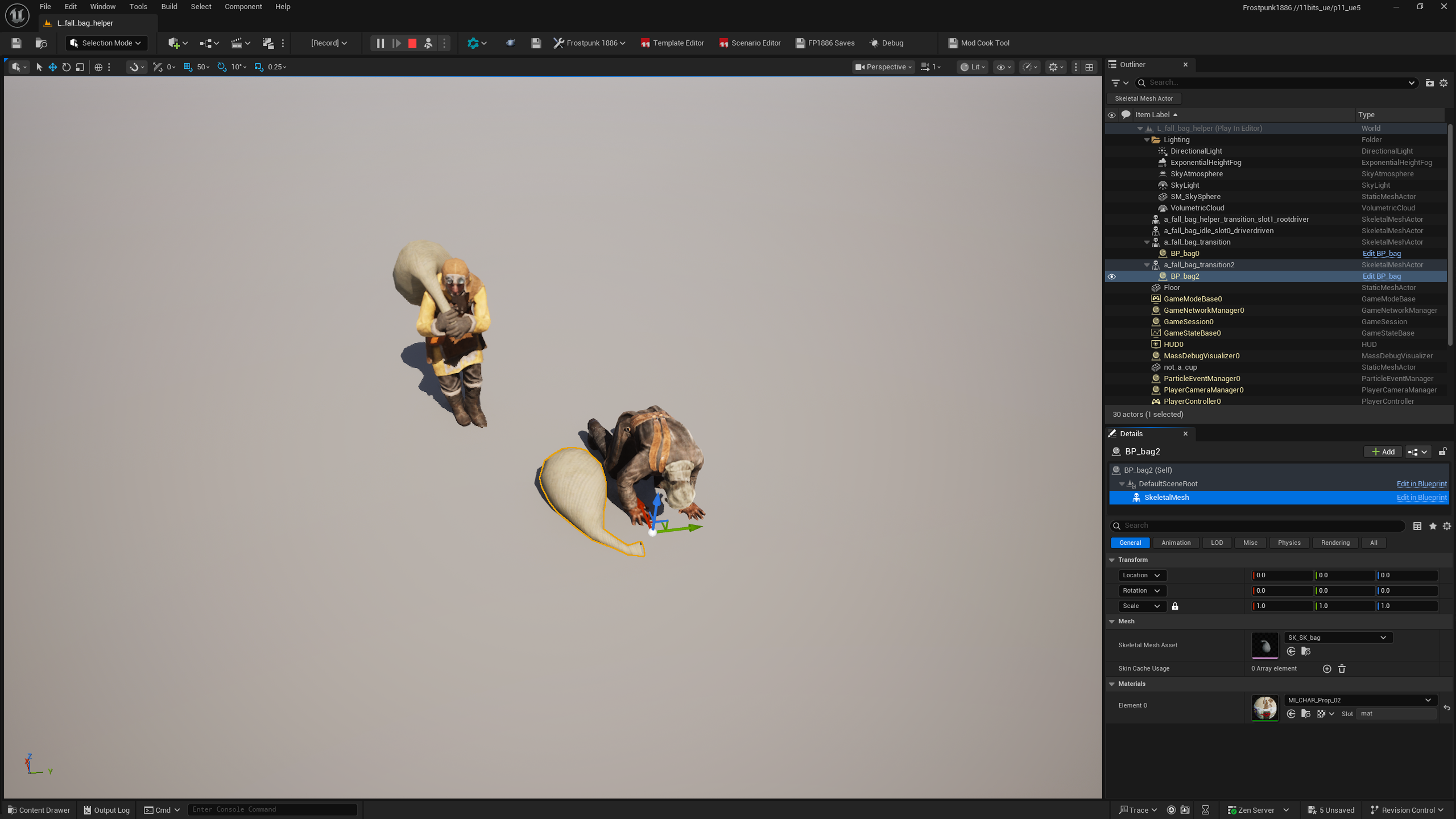
Task: Click the Add component button in Details
Action: point(1383,452)
